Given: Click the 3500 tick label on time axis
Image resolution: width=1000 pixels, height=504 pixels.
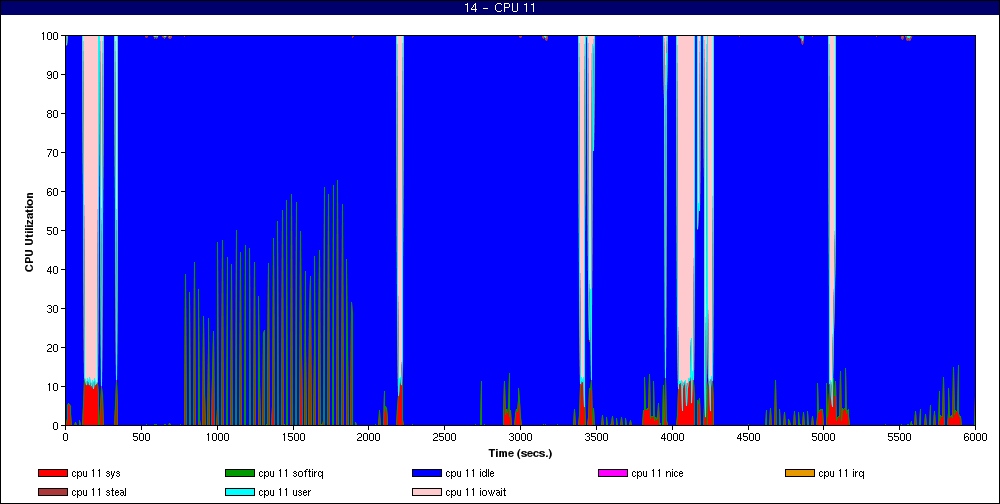Looking at the screenshot, I should point(596,437).
